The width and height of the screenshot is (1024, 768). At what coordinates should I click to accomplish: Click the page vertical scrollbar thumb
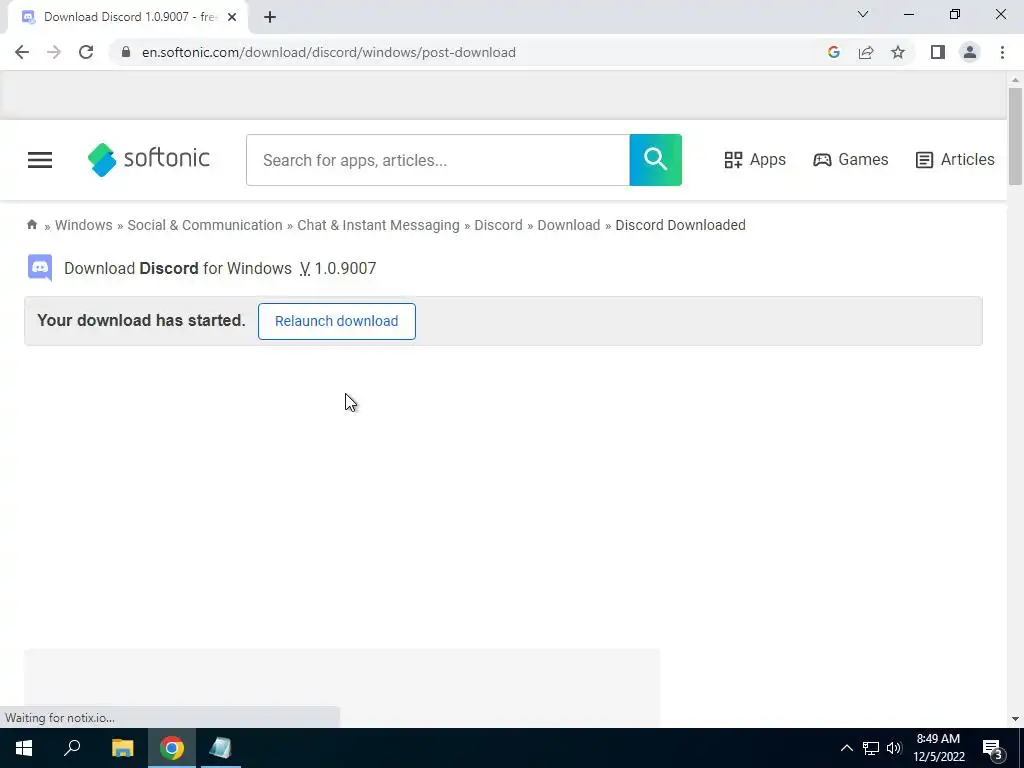pyautogui.click(x=1015, y=136)
